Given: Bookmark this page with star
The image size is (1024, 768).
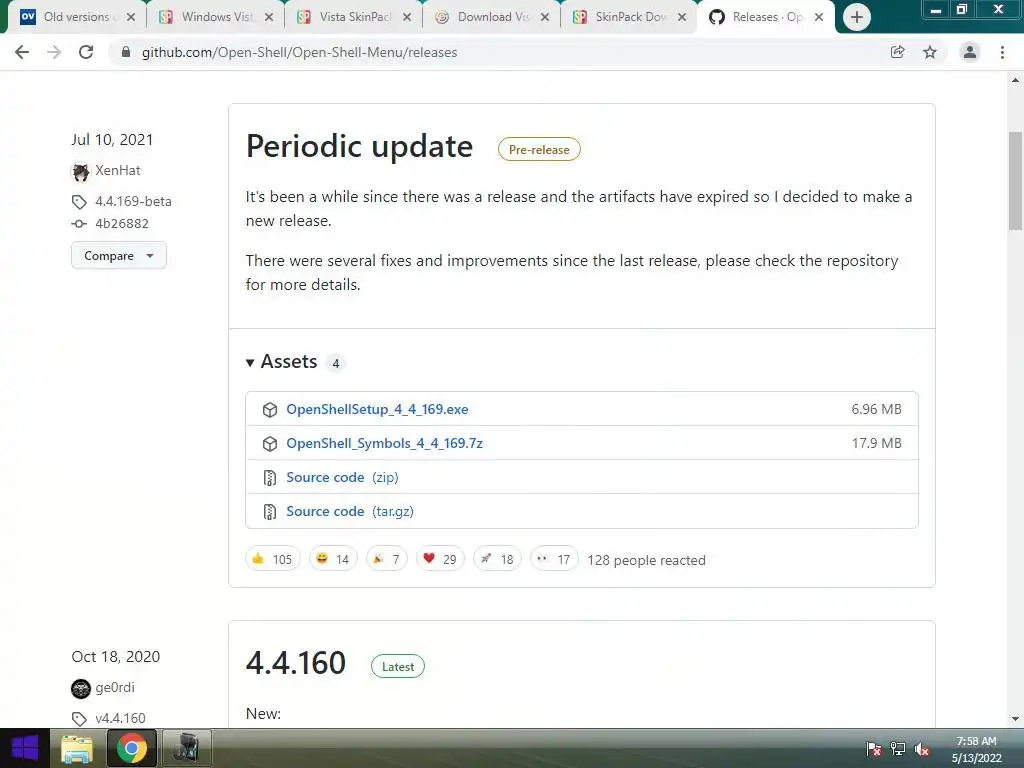Looking at the screenshot, I should pyautogui.click(x=930, y=52).
